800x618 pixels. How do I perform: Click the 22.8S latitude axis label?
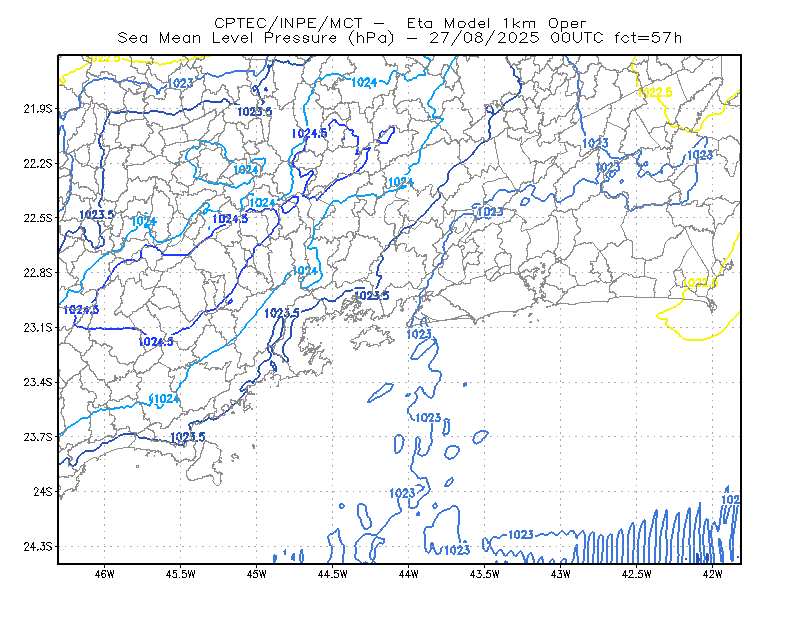tap(38, 273)
